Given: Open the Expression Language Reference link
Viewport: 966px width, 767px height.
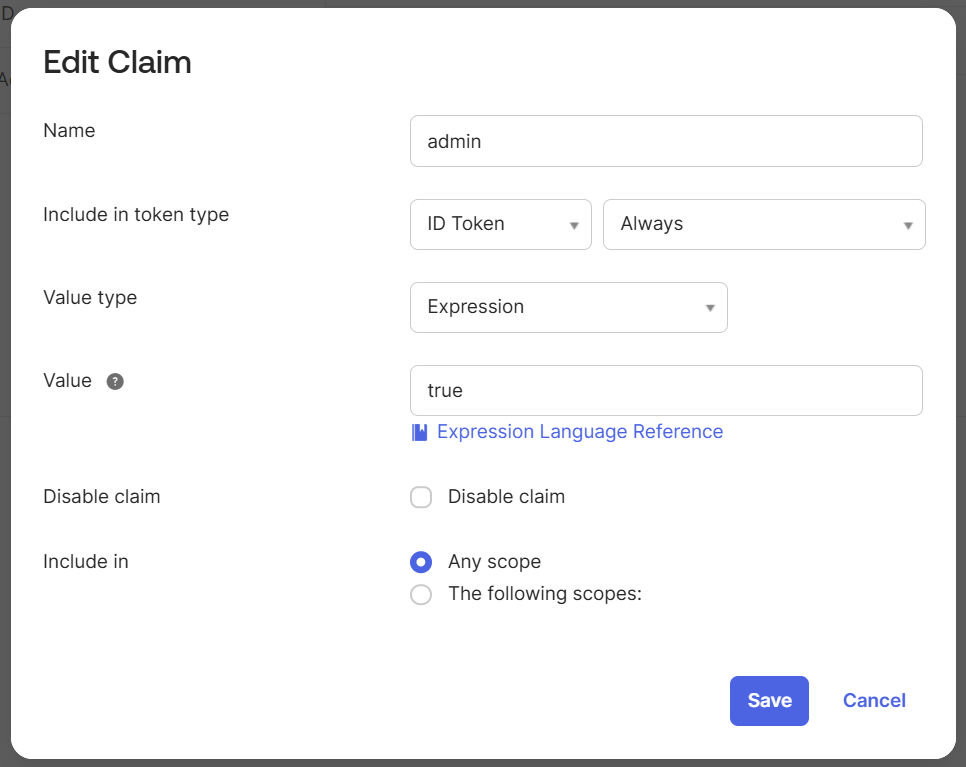Looking at the screenshot, I should 580,432.
